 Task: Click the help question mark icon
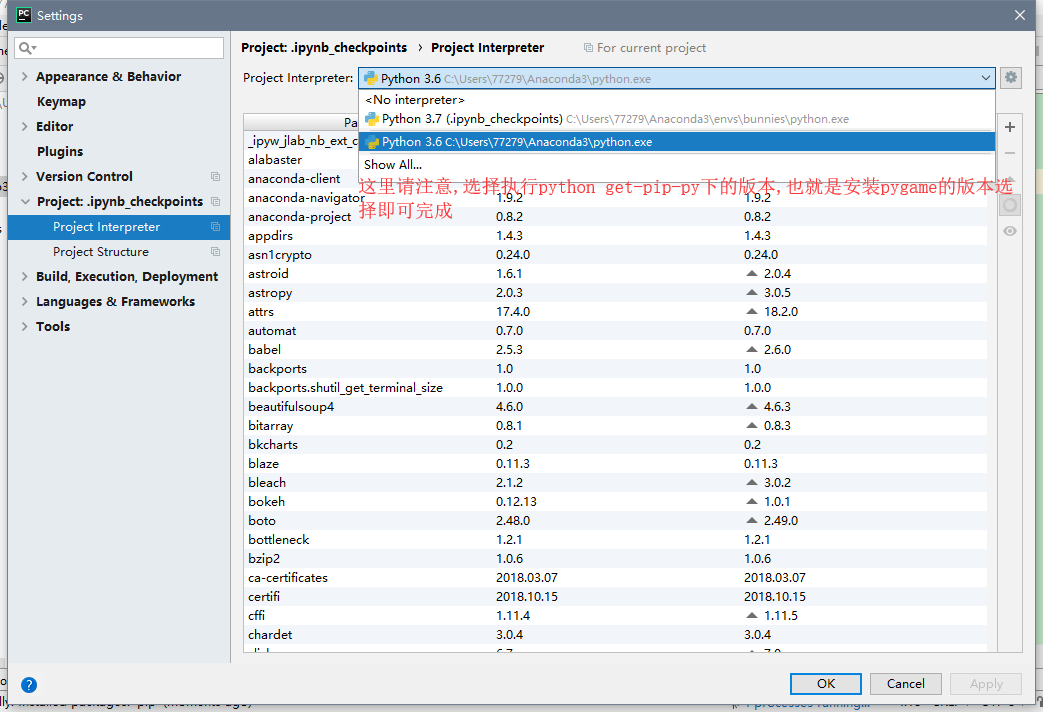[x=29, y=684]
